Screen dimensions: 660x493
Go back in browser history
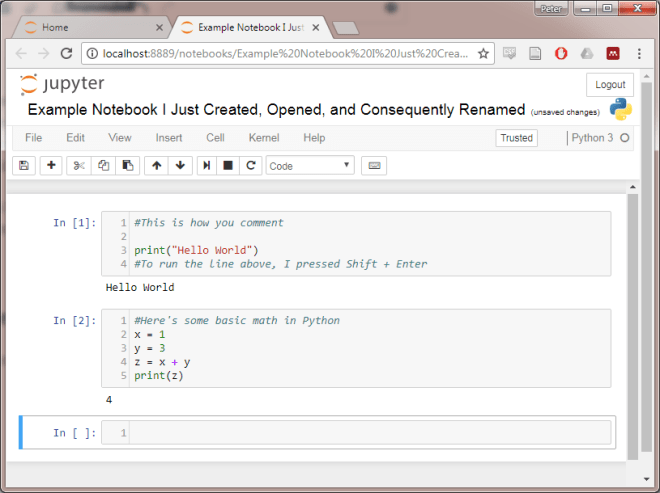(21, 53)
